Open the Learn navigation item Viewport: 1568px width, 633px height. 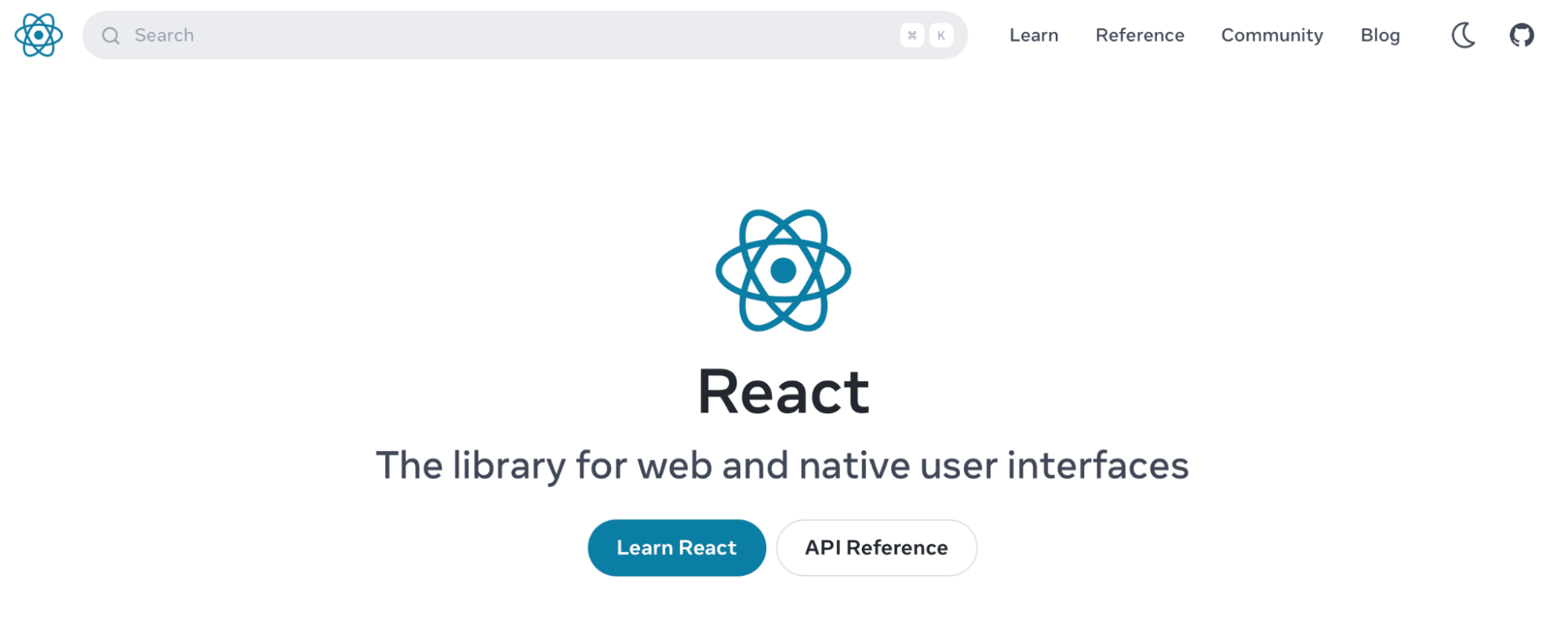(x=1034, y=35)
